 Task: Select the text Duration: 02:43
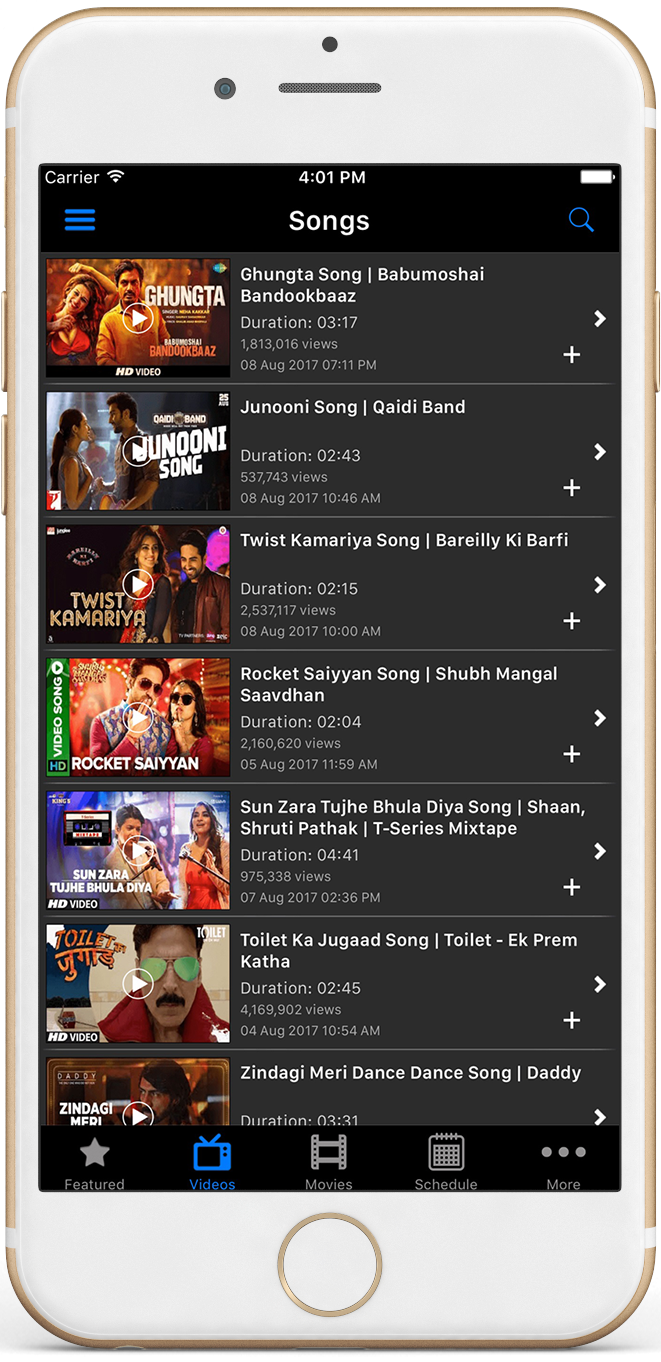[300, 455]
